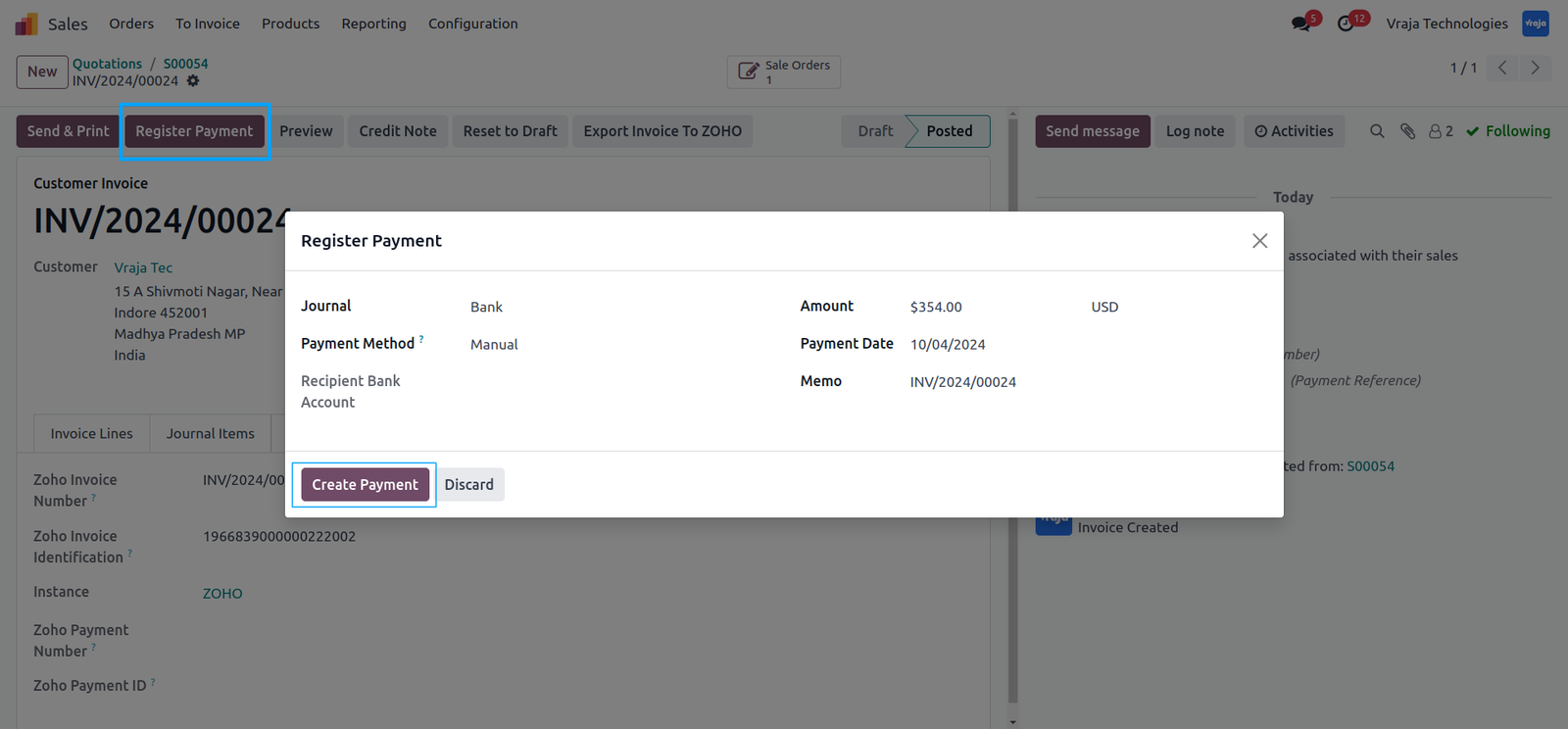1568x729 pixels.
Task: Open the USD currency dropdown
Action: pos(1178,307)
